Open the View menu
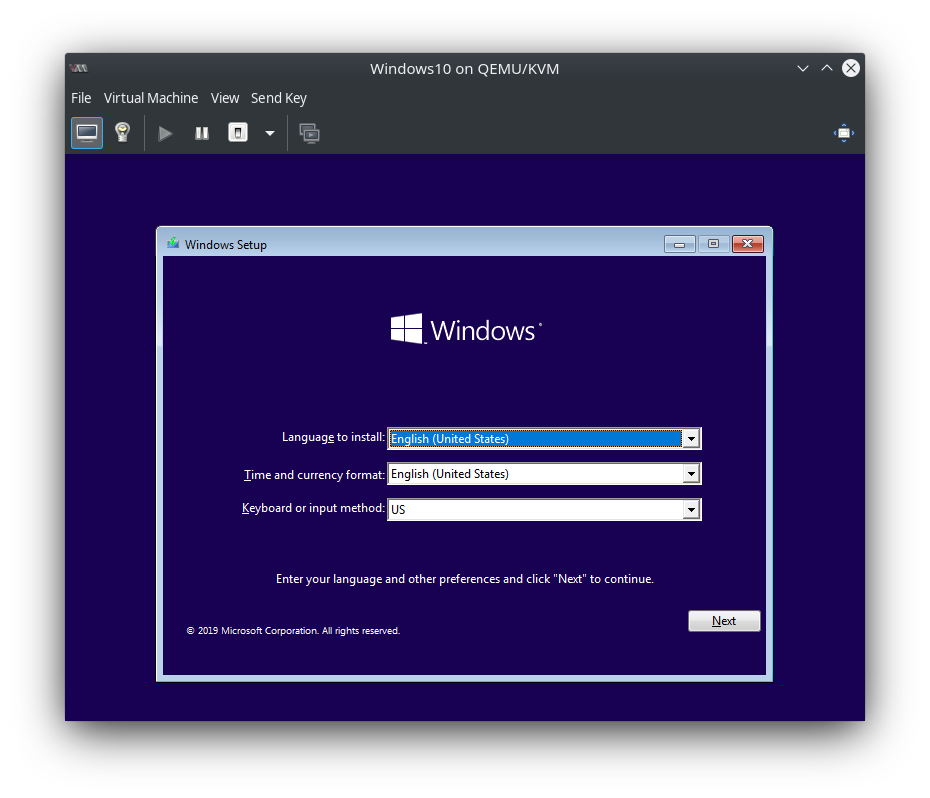 click(225, 98)
